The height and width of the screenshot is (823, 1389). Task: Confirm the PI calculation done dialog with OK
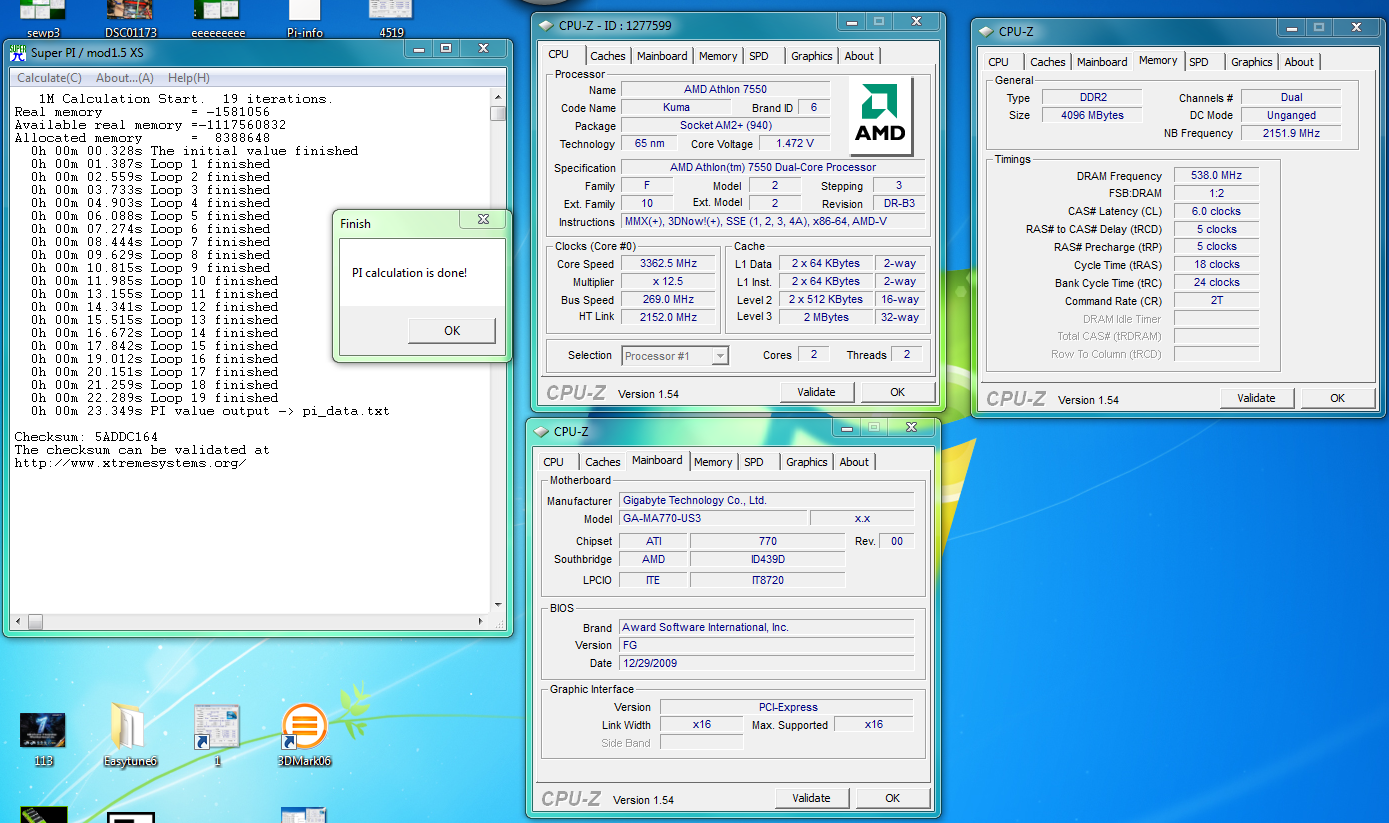click(452, 330)
